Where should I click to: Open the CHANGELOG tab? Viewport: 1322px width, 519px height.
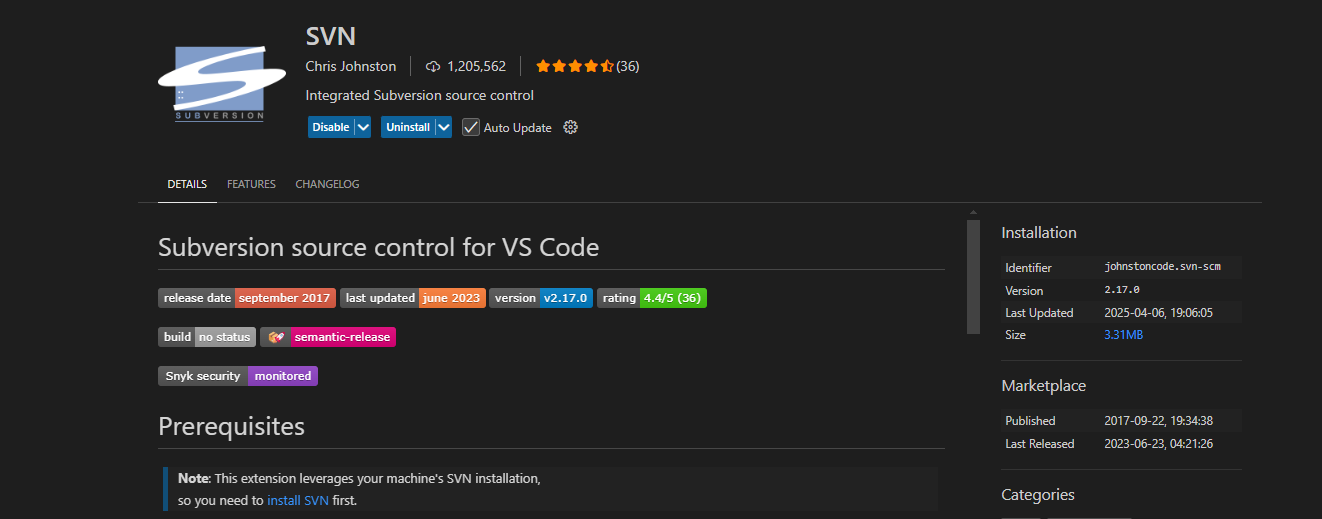(x=327, y=184)
